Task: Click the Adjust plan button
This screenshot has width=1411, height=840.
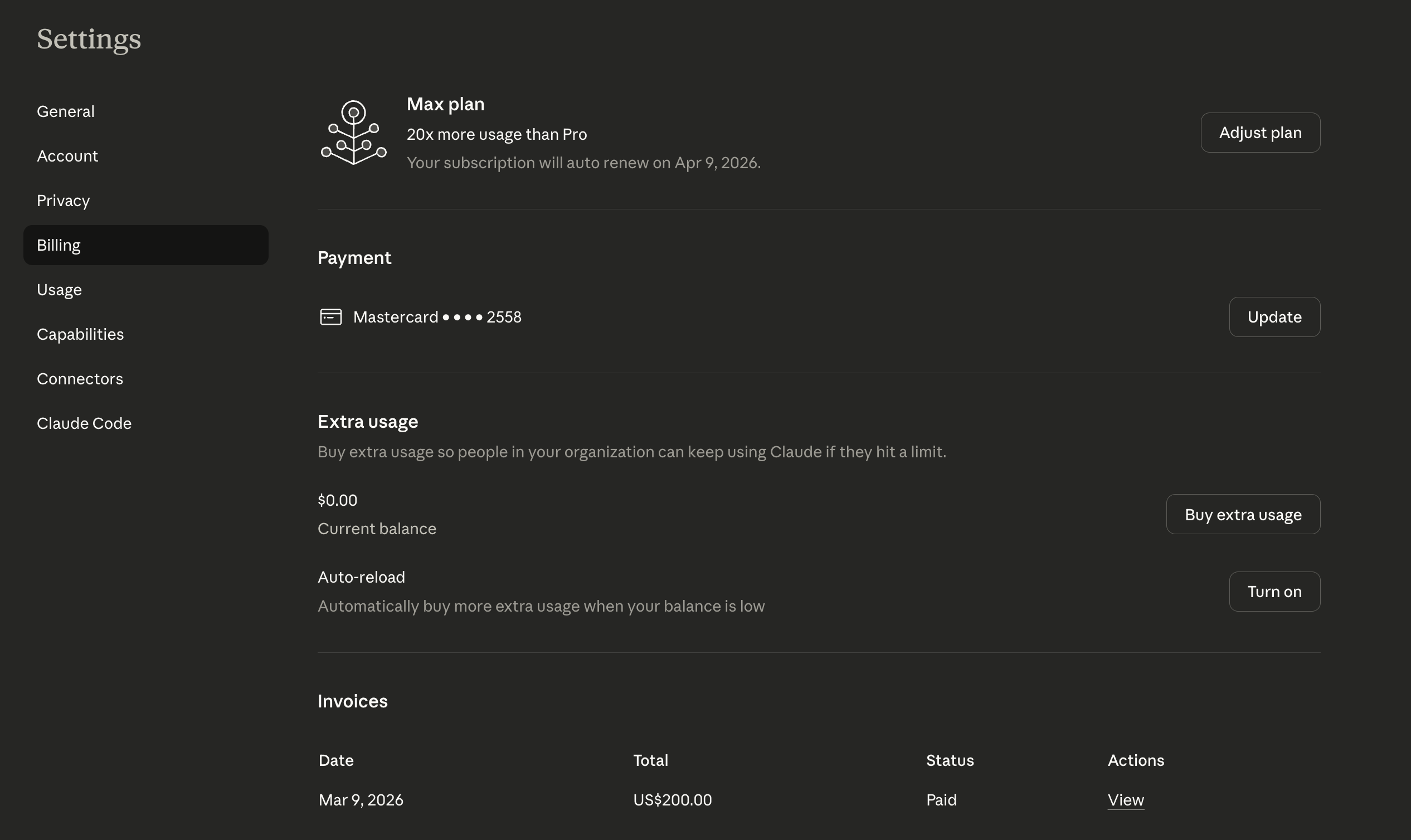Action: click(x=1260, y=133)
